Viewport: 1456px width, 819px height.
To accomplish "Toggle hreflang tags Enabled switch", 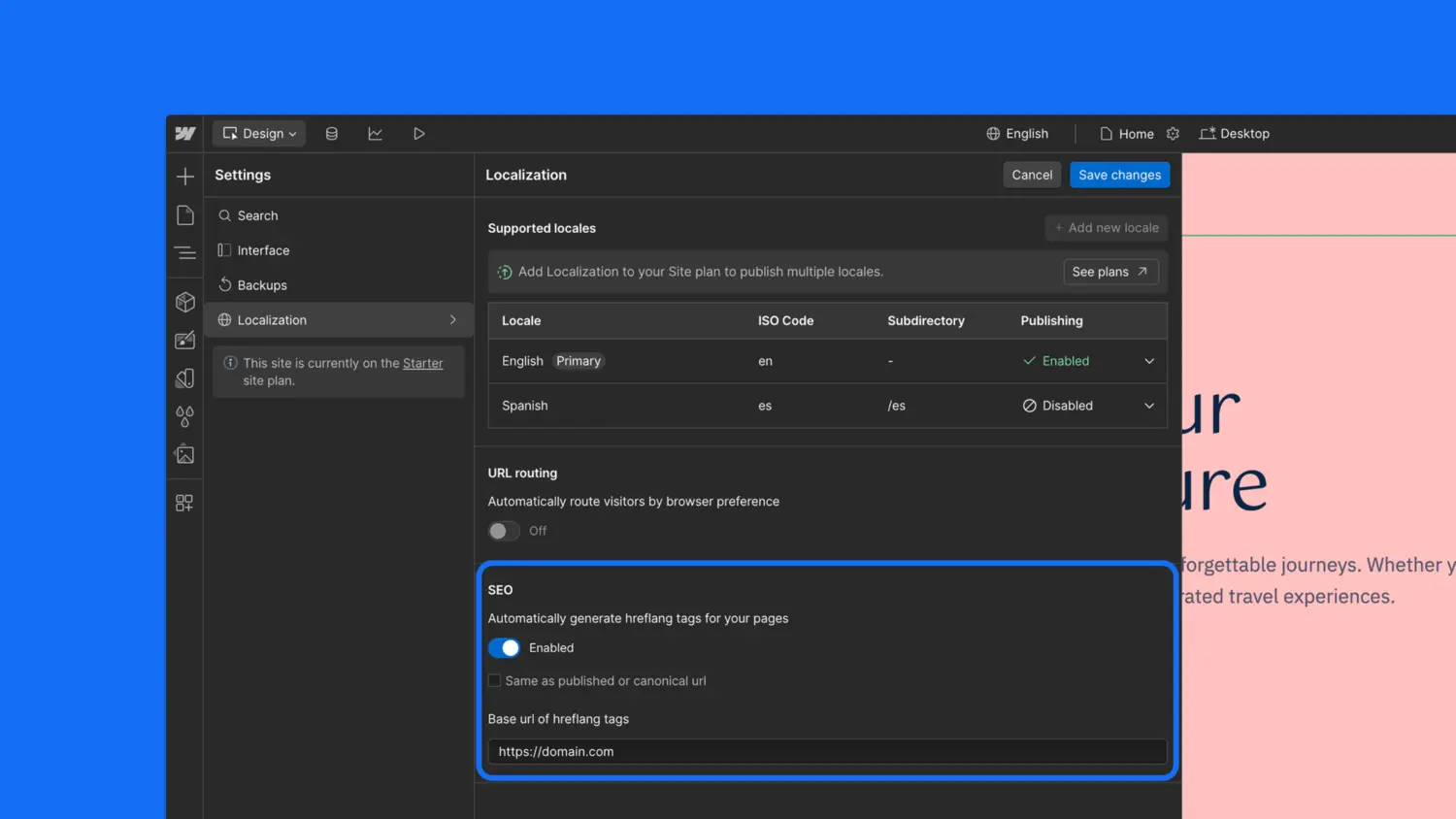I will point(504,648).
